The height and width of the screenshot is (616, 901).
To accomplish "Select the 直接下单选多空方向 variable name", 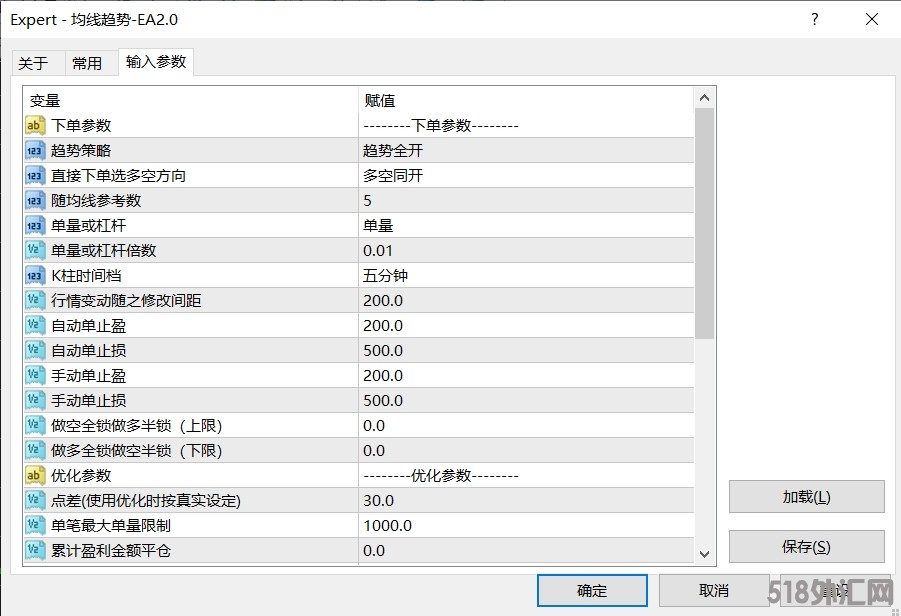I will [x=118, y=175].
